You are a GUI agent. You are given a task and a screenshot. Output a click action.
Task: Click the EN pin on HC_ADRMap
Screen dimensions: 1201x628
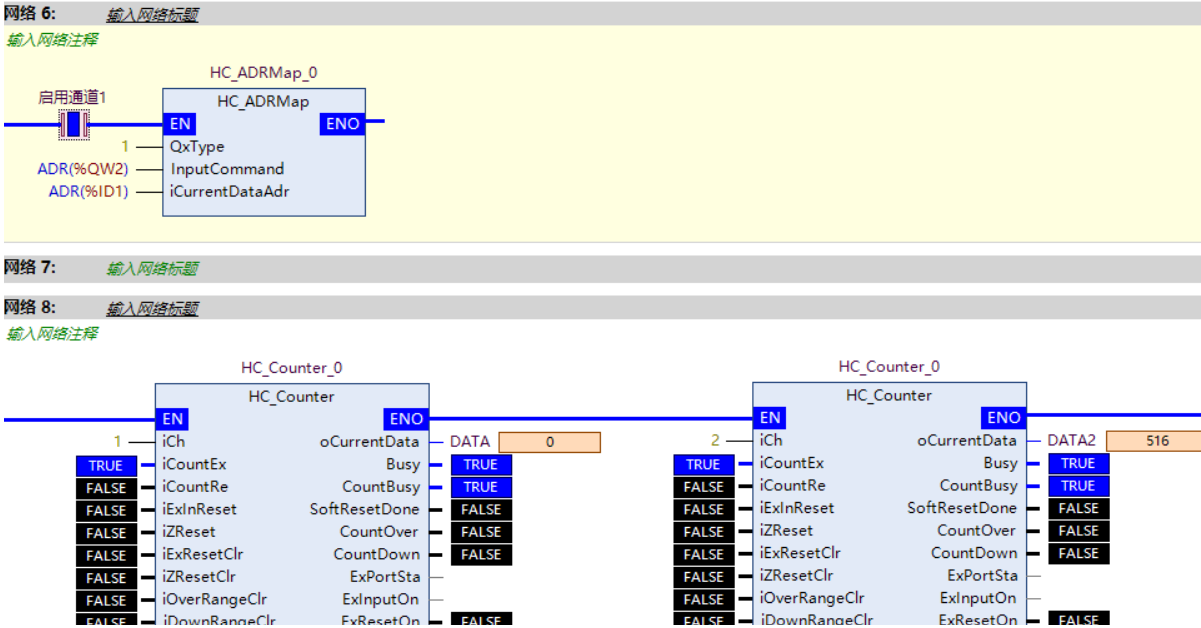180,124
